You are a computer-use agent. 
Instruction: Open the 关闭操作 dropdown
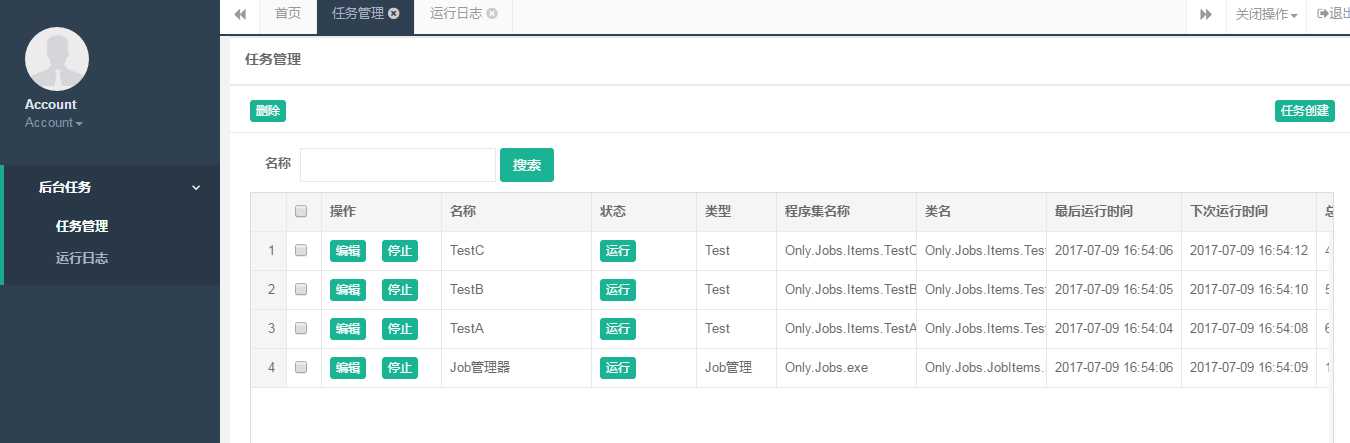(1266, 15)
